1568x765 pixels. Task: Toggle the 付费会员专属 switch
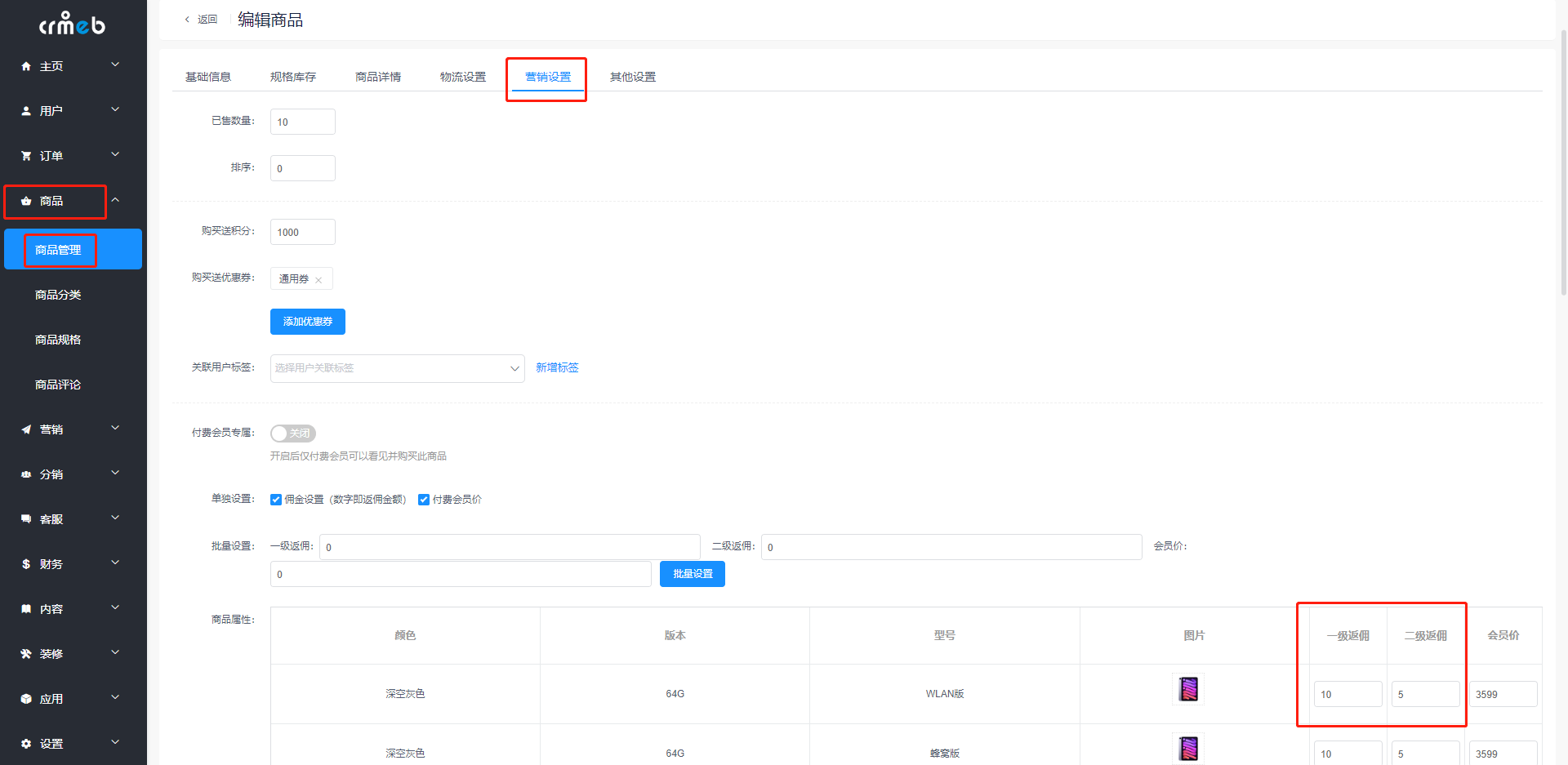[x=293, y=434]
